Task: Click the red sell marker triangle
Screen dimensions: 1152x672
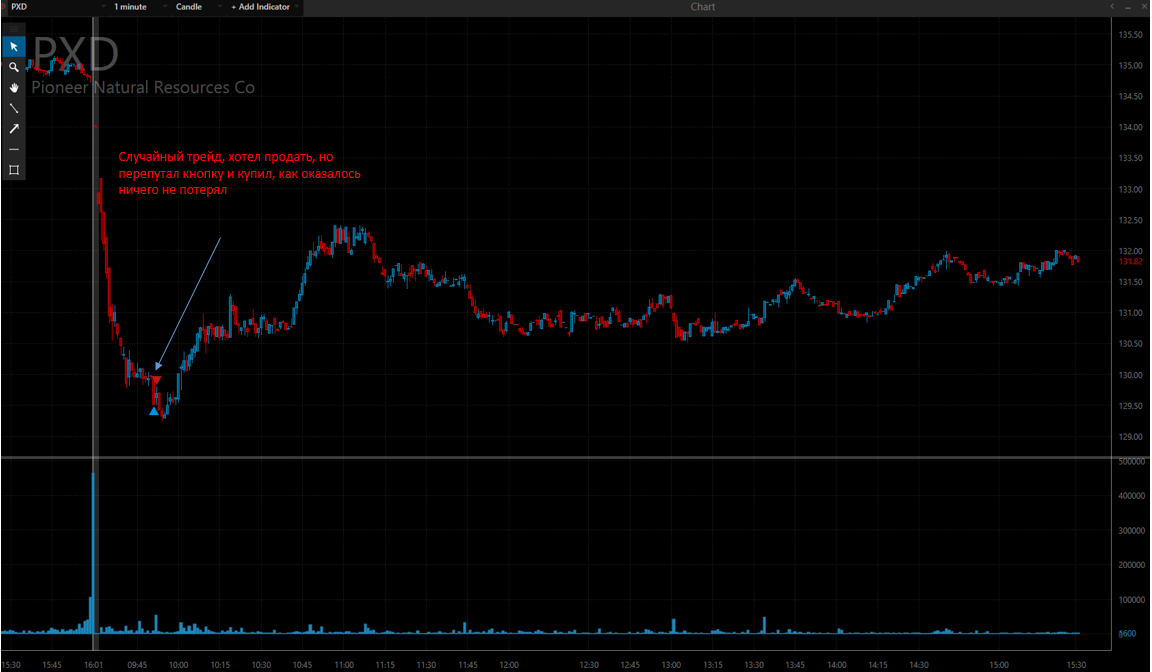Action: [x=156, y=380]
